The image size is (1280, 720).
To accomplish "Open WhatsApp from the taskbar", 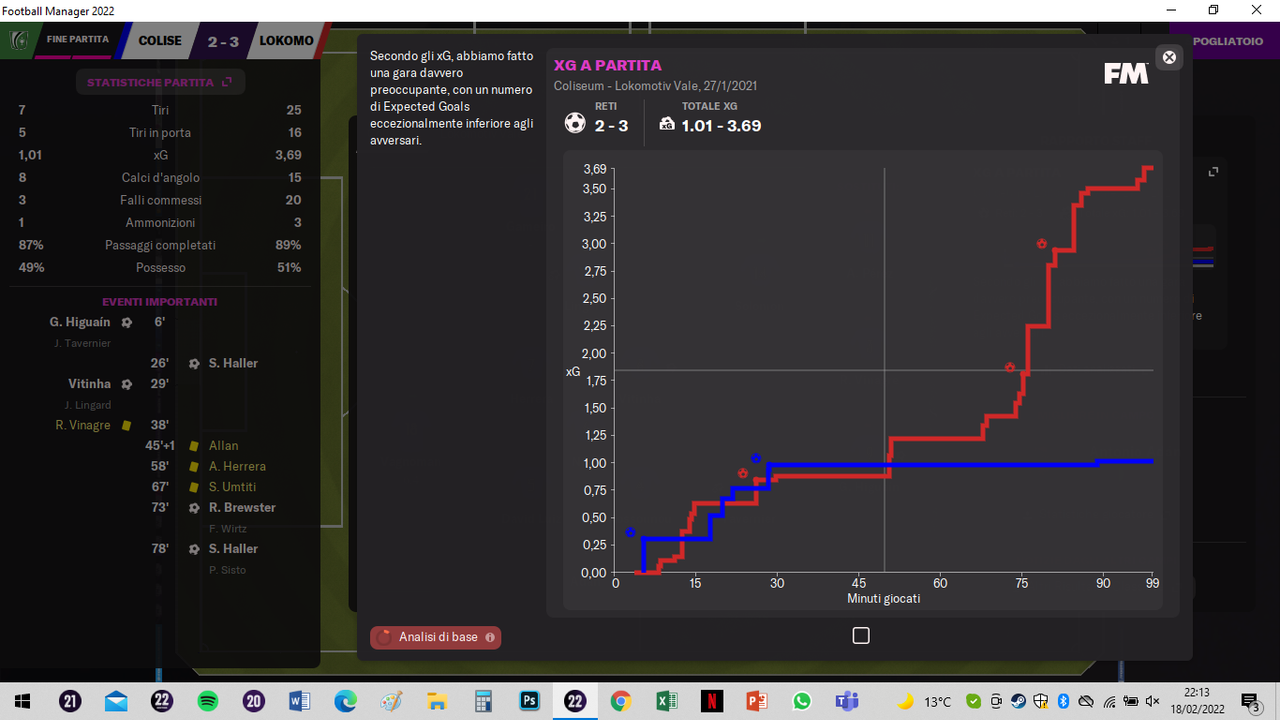I will pos(802,701).
